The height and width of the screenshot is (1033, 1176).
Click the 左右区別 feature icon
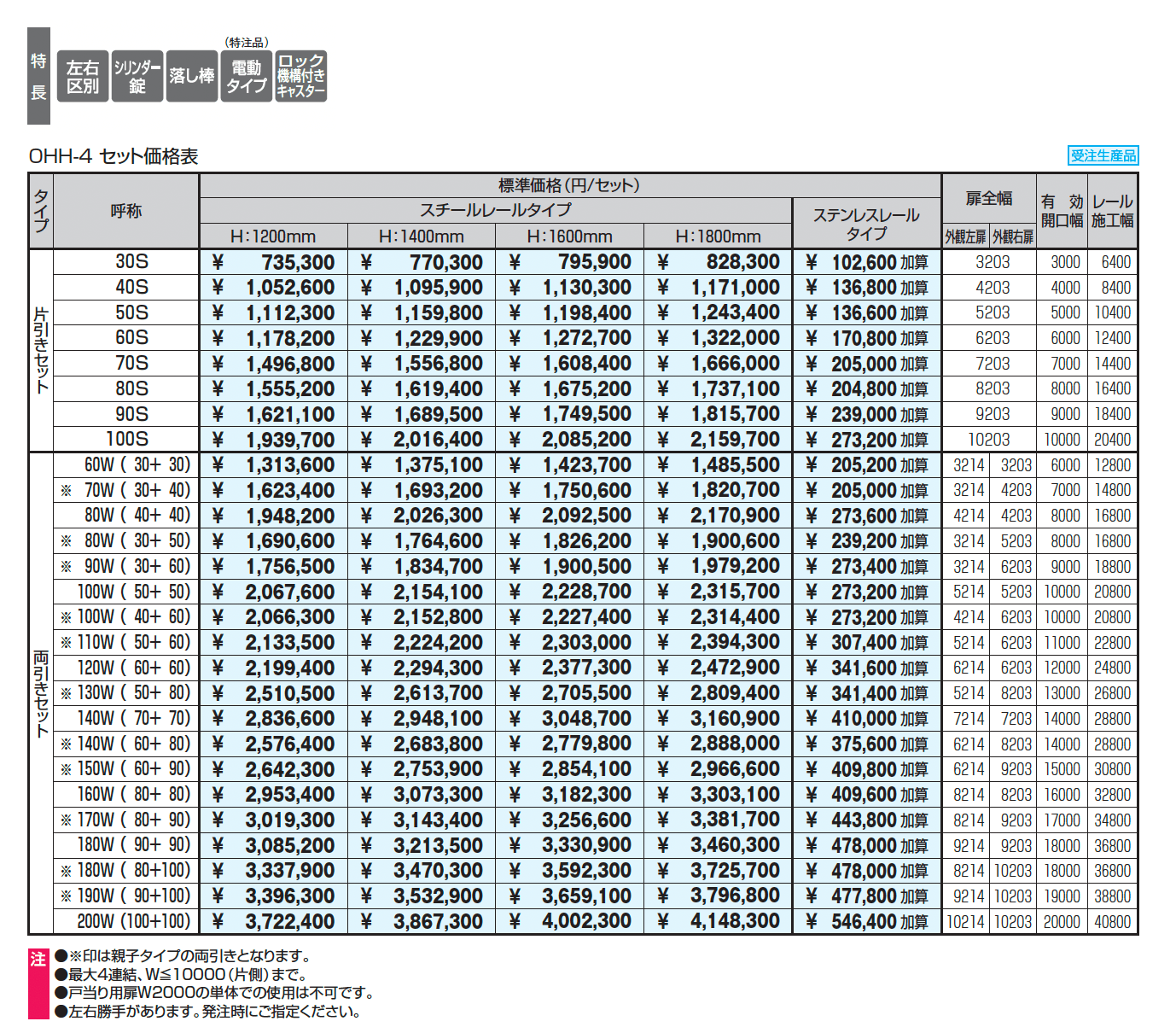coord(83,77)
